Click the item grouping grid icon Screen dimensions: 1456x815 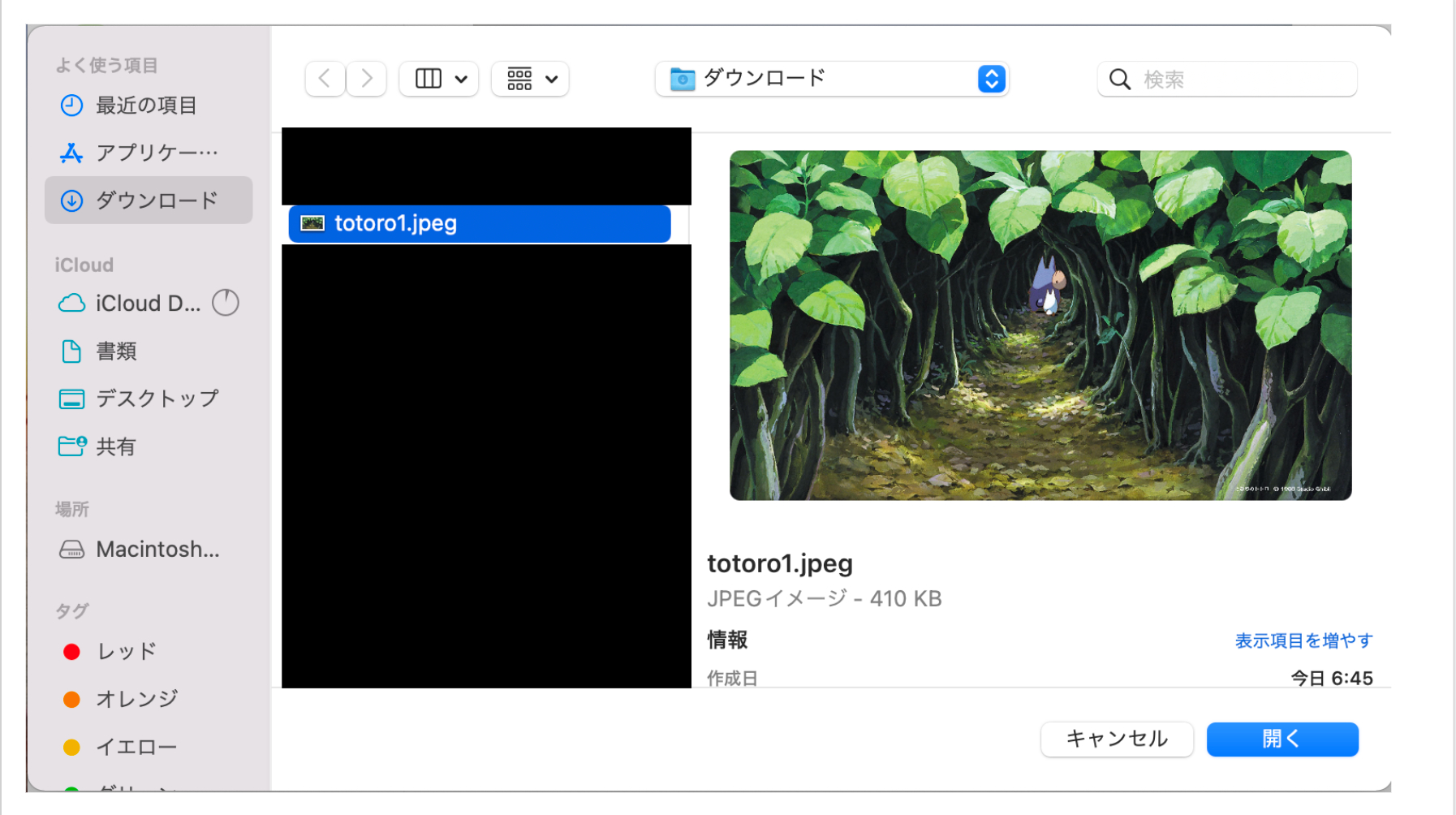click(x=519, y=79)
